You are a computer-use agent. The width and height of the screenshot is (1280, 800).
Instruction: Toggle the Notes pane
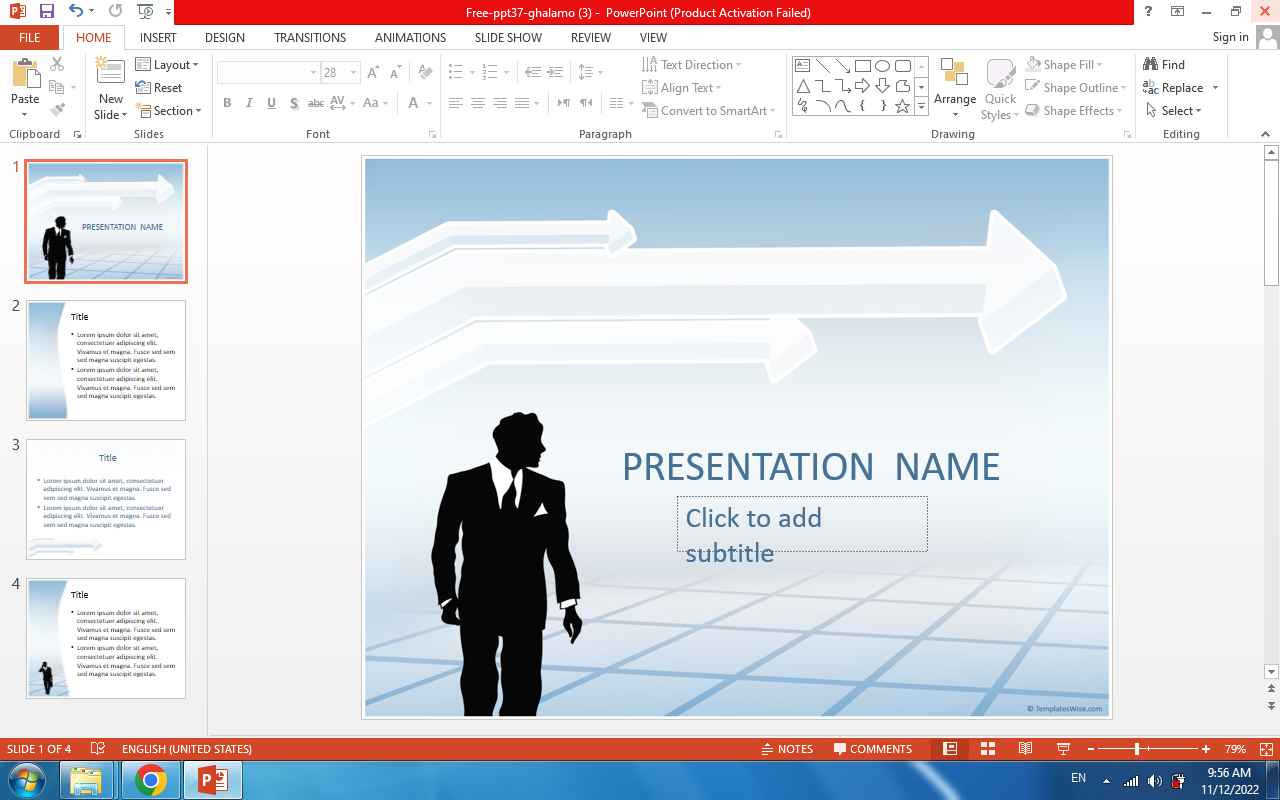(x=787, y=749)
